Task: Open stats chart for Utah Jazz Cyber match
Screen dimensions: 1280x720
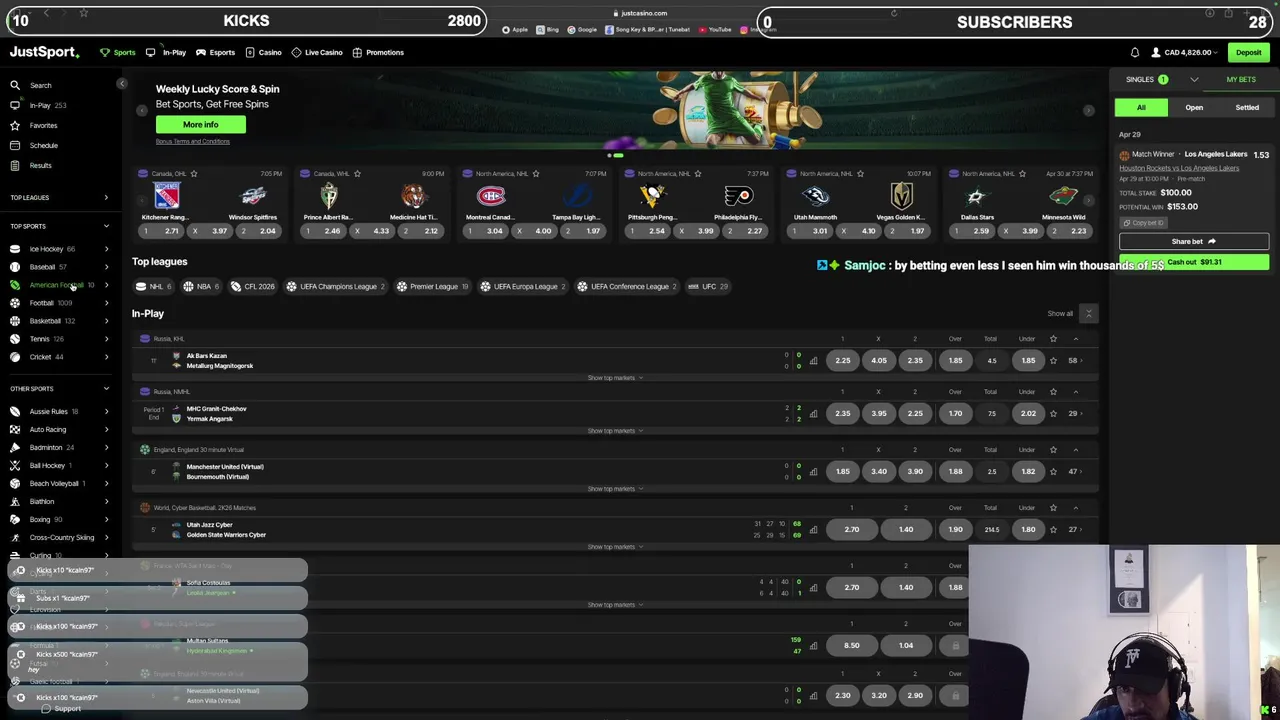Action: (x=813, y=530)
